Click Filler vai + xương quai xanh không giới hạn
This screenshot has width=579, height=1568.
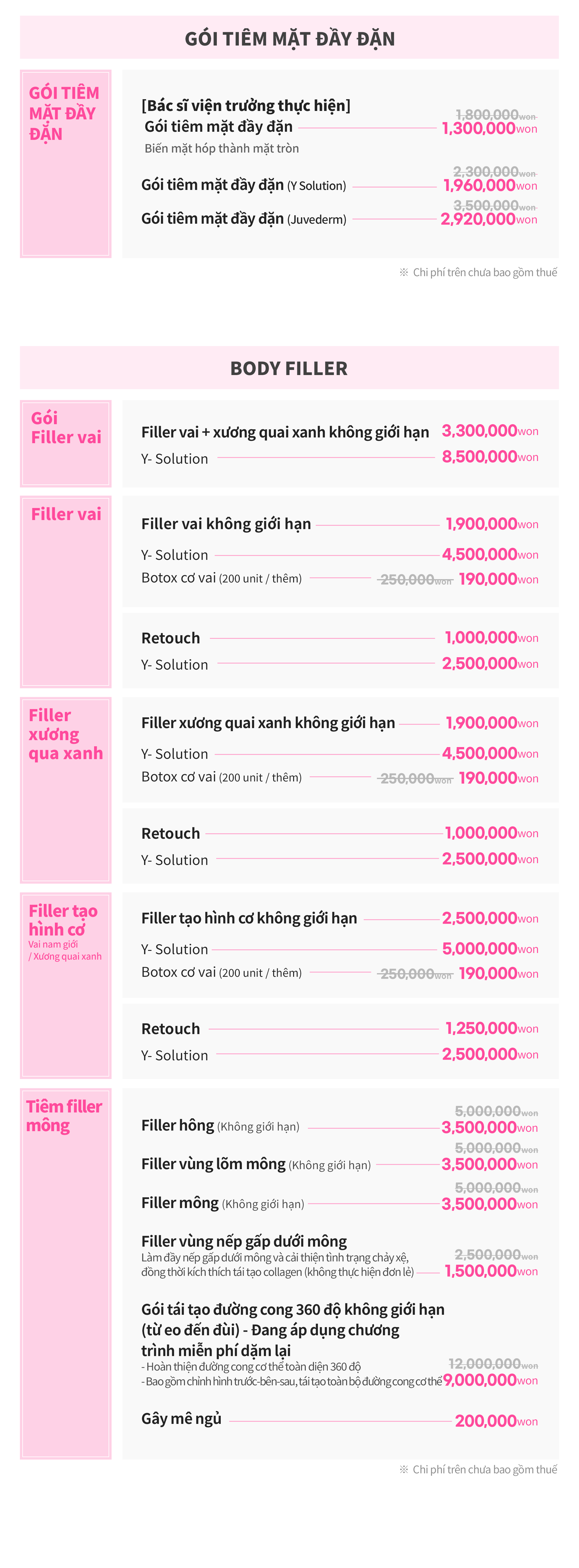tap(285, 432)
